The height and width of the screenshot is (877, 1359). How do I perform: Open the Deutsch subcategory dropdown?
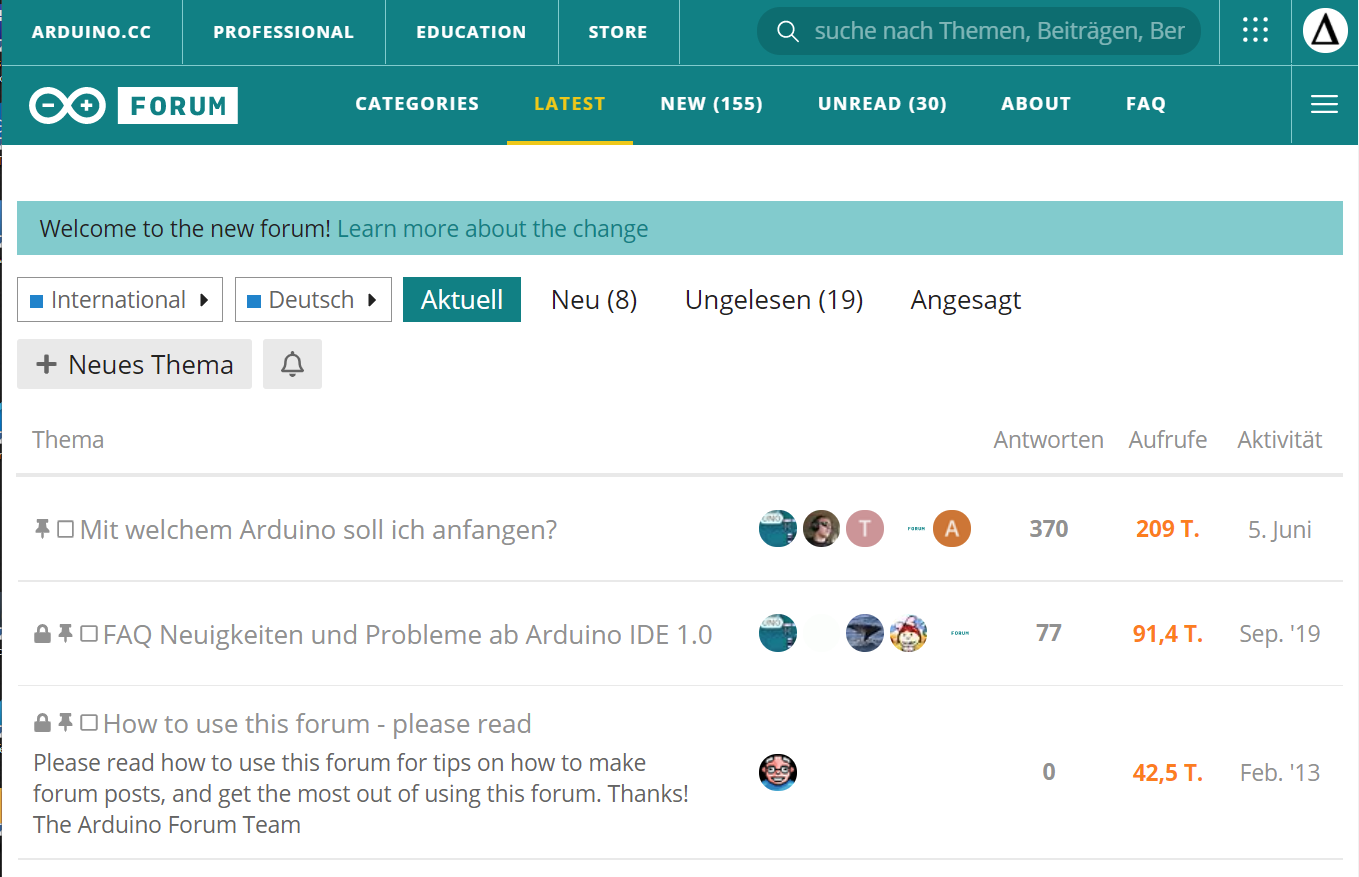(x=312, y=300)
